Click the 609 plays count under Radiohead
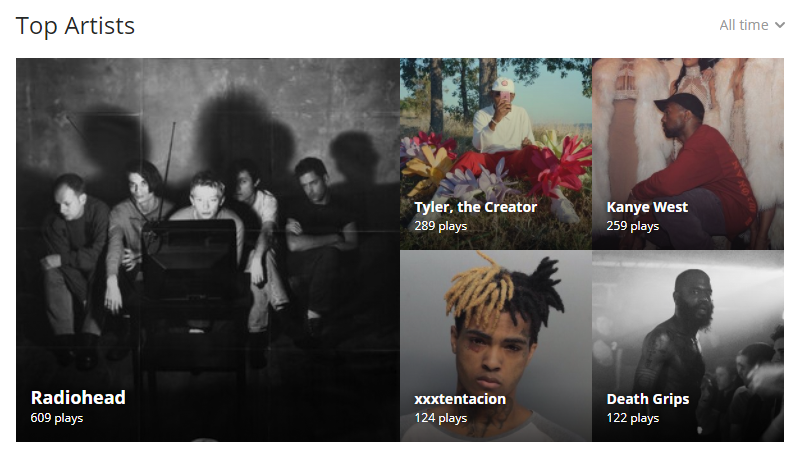Viewport: 793px width, 456px height. [57, 418]
